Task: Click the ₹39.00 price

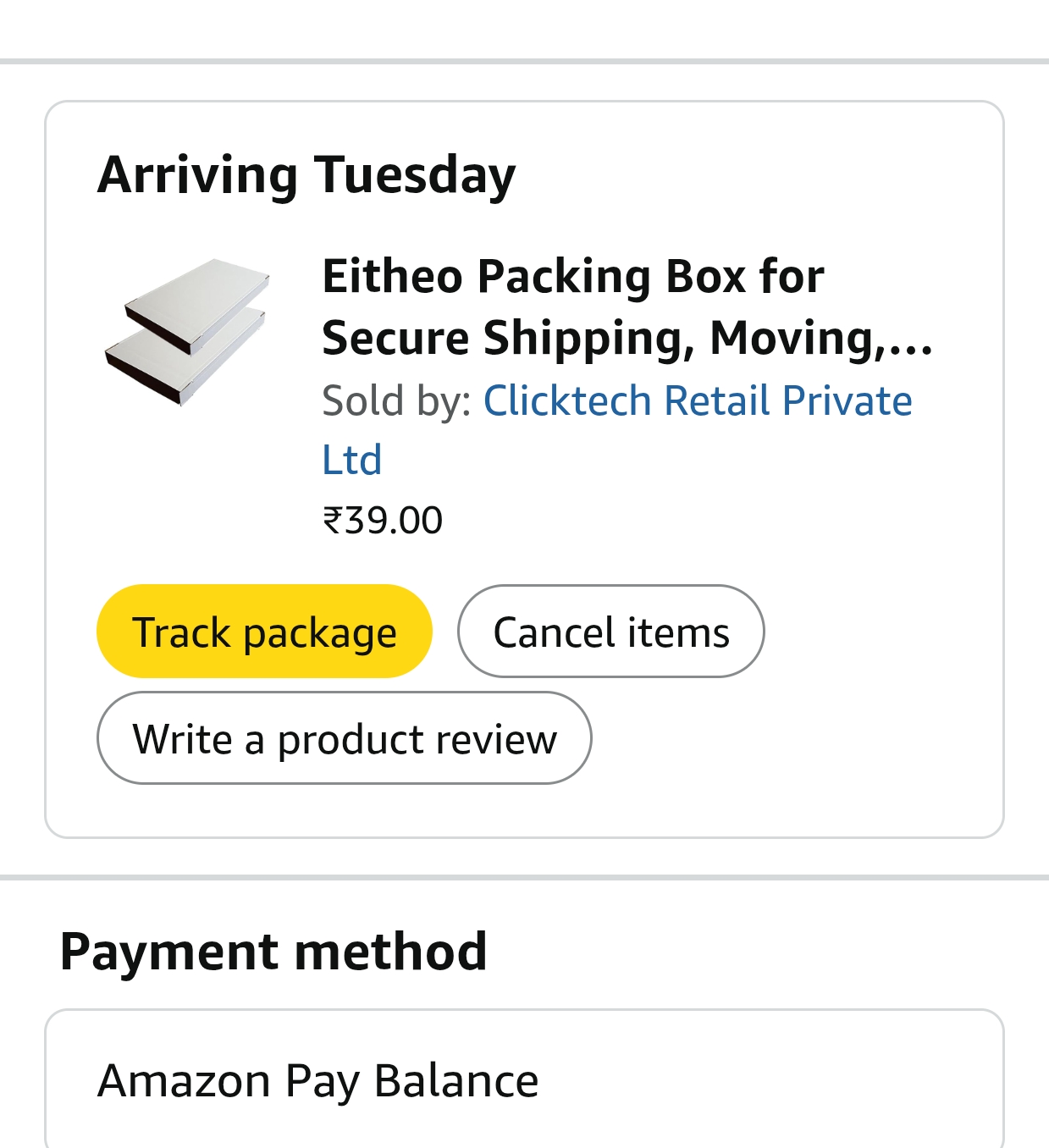Action: pyautogui.click(x=383, y=520)
